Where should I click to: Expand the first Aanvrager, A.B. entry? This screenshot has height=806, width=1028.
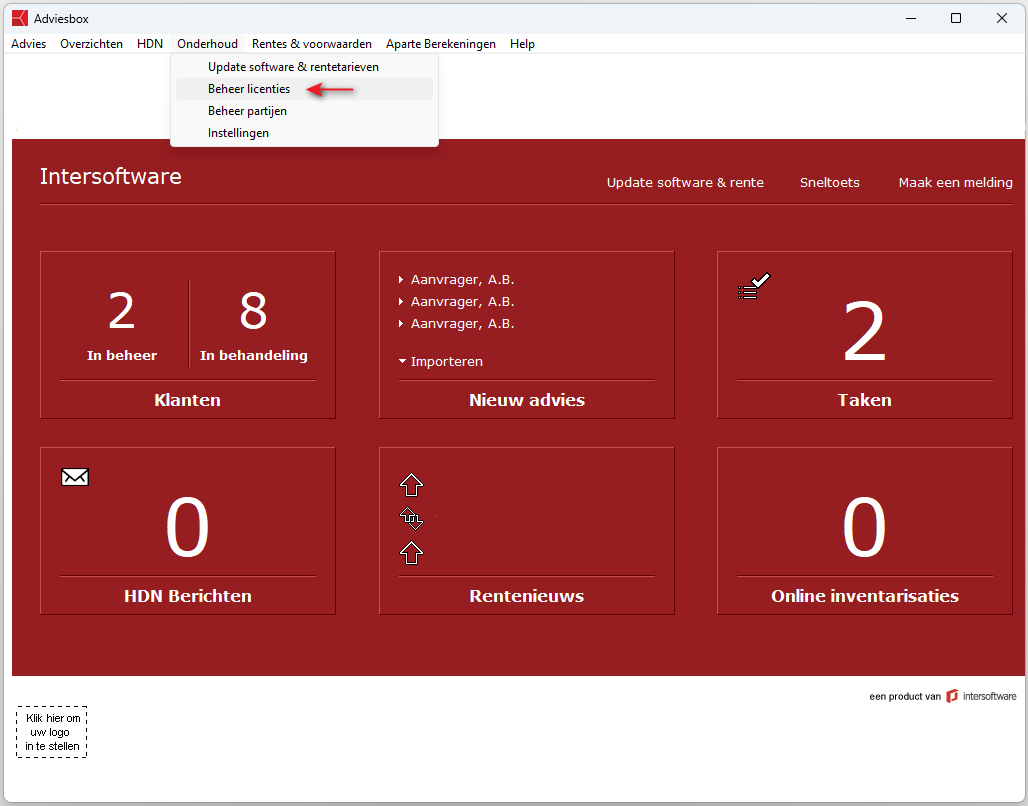(x=456, y=279)
